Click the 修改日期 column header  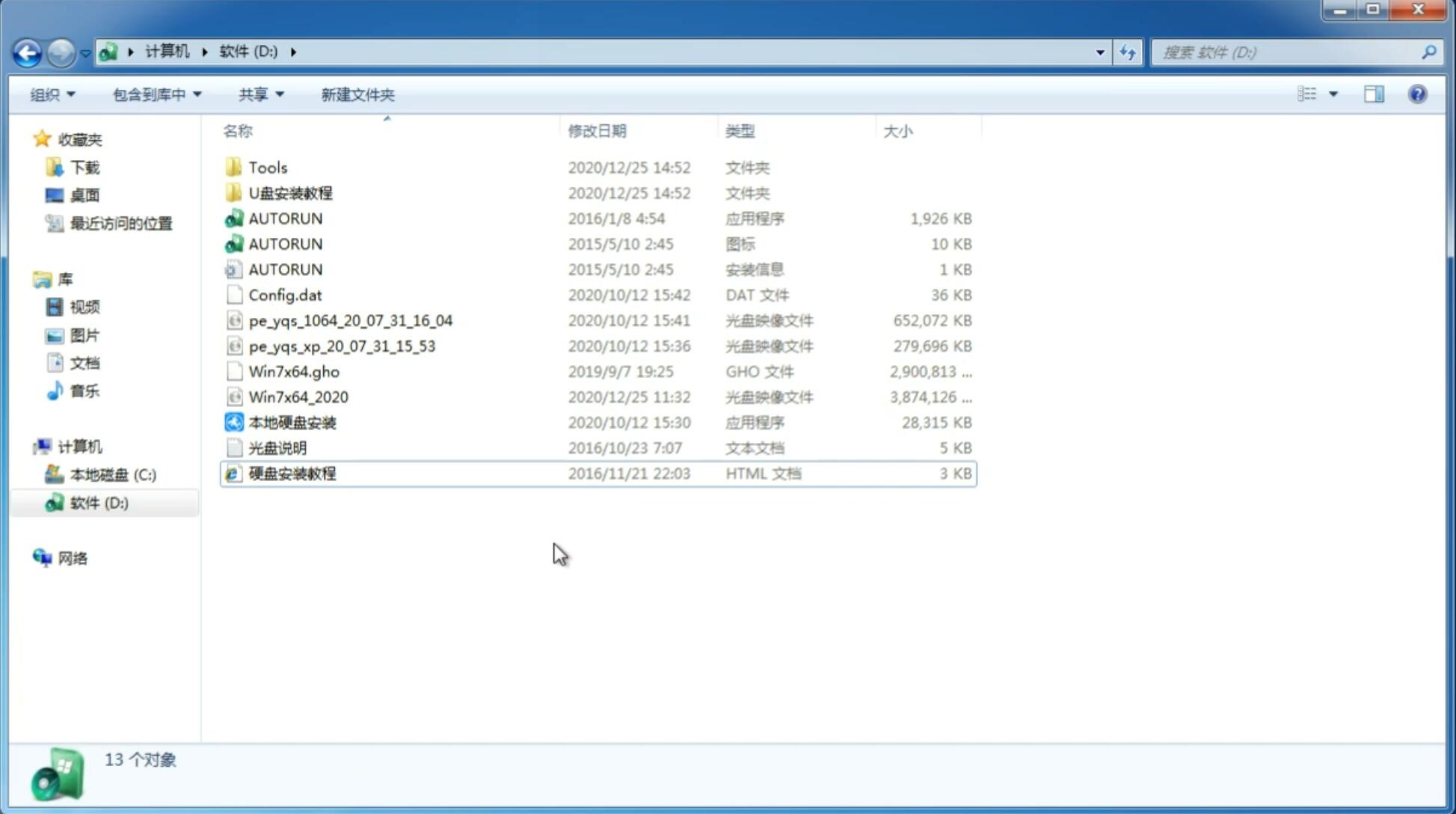click(x=597, y=130)
